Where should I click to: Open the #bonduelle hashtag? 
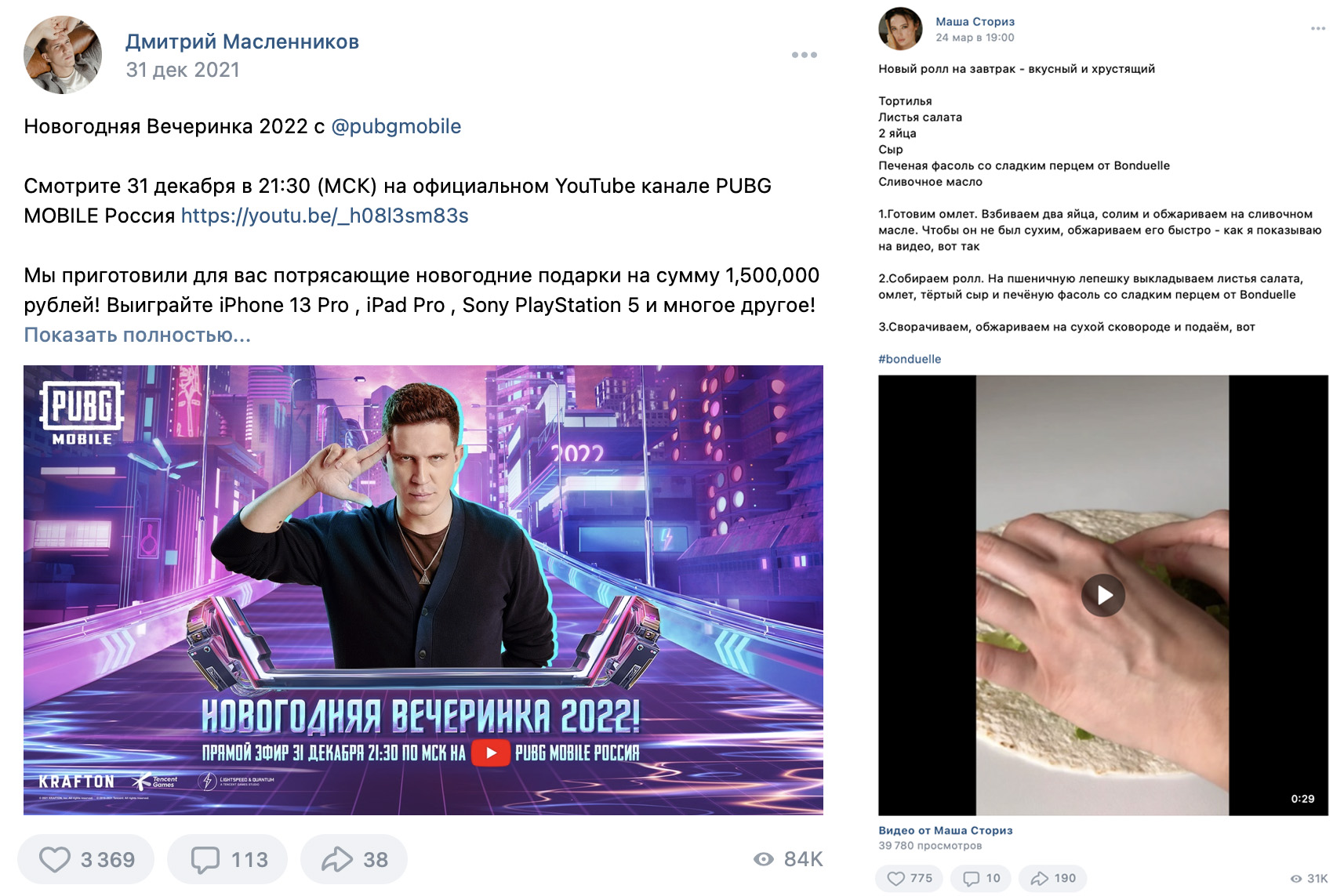point(910,359)
